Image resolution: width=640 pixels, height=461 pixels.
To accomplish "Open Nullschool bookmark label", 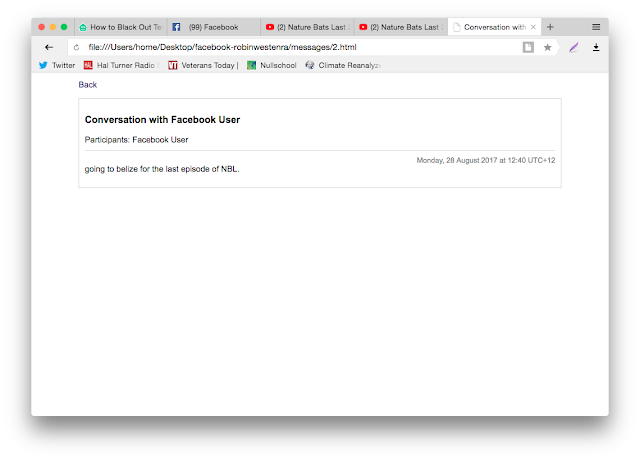I will [278, 65].
